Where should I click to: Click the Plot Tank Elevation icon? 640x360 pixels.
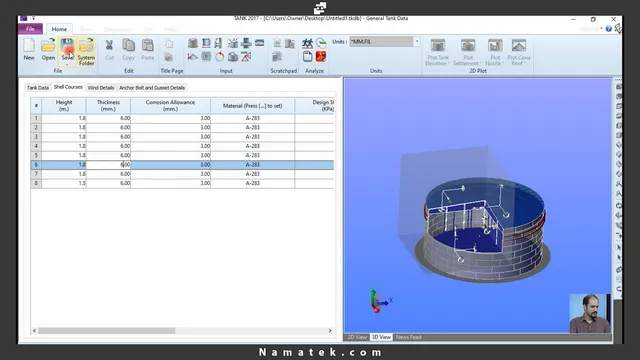pos(438,52)
